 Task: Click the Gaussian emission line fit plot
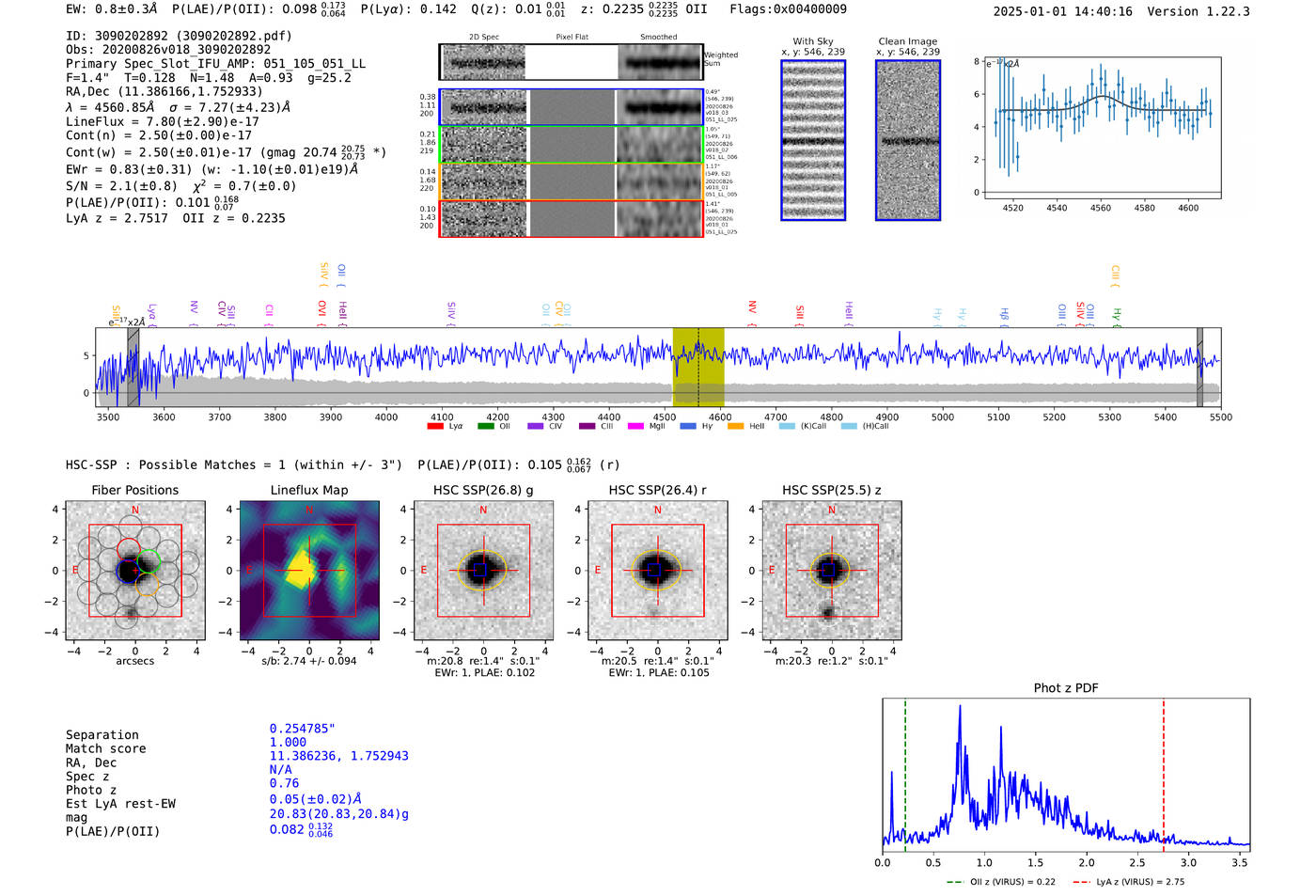1102,128
